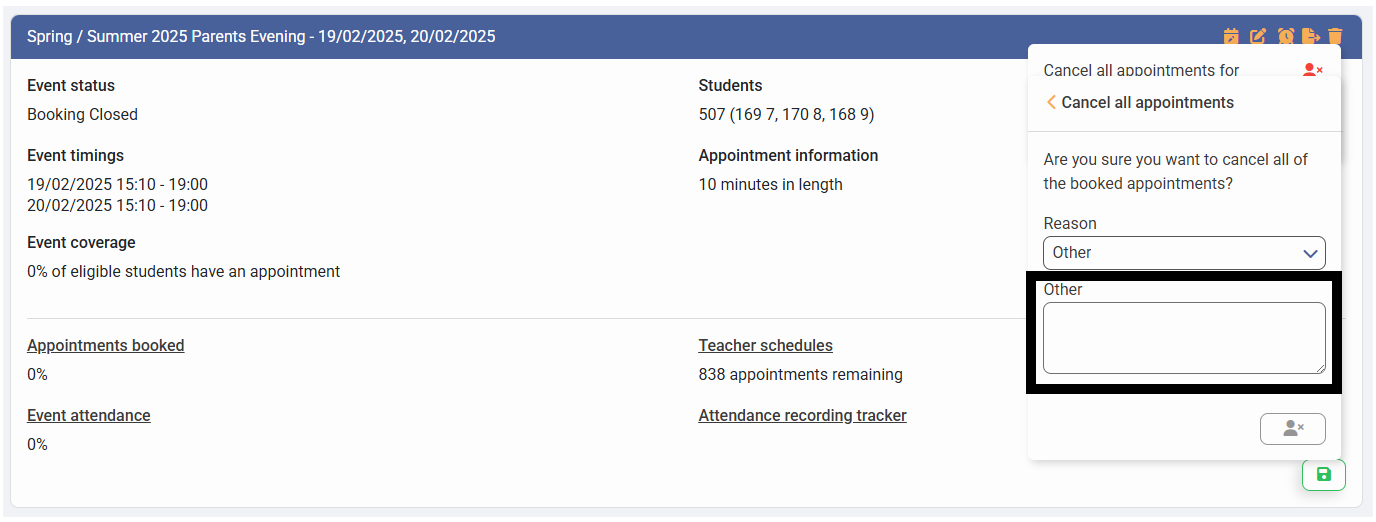Open the Reason dropdown
1376x522 pixels.
(x=1184, y=253)
